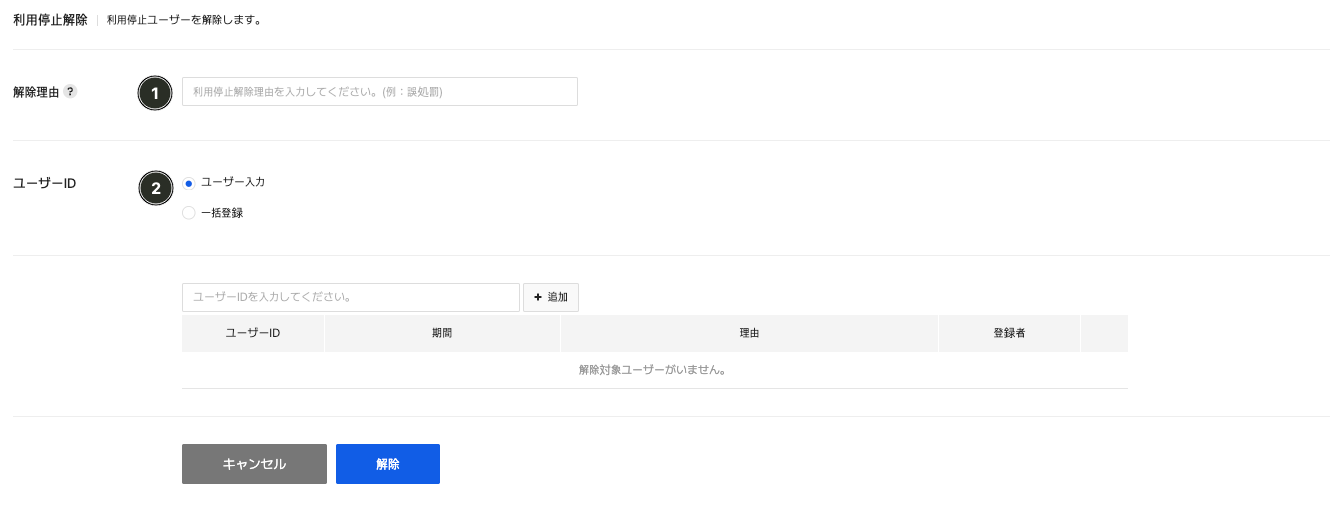Select the 一括登録 radio option

click(189, 213)
